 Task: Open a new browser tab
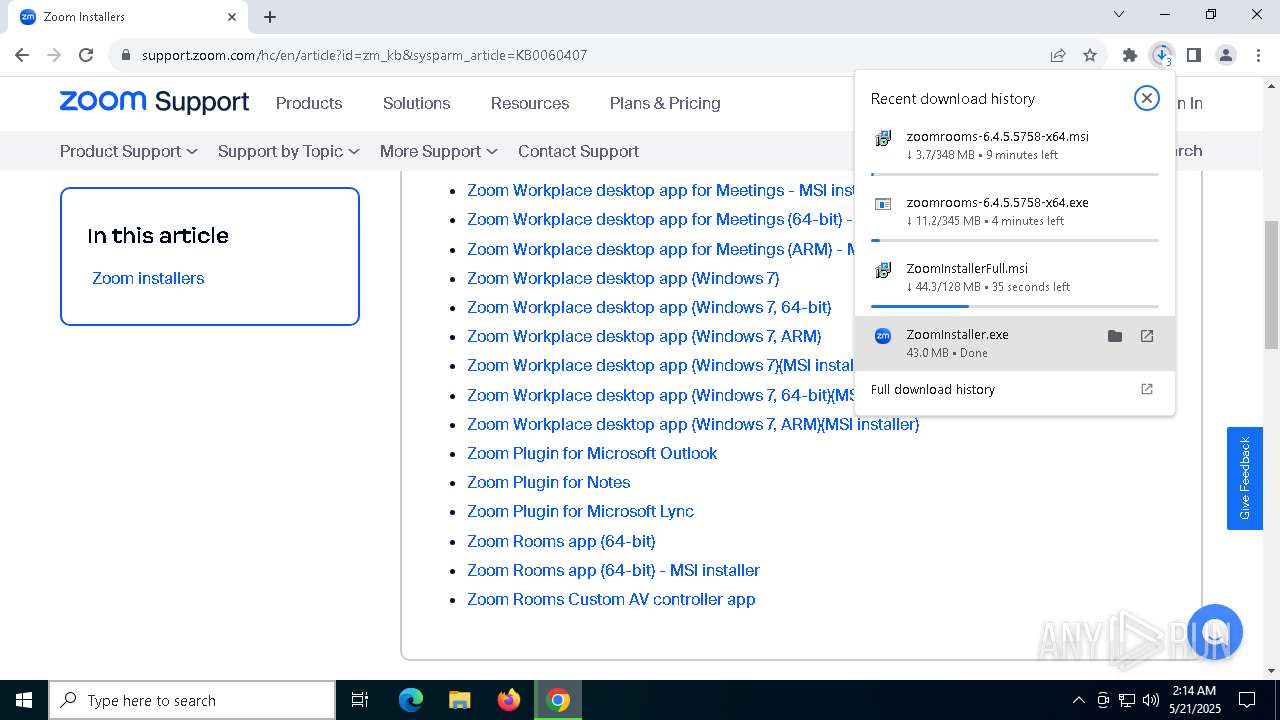pyautogui.click(x=270, y=16)
